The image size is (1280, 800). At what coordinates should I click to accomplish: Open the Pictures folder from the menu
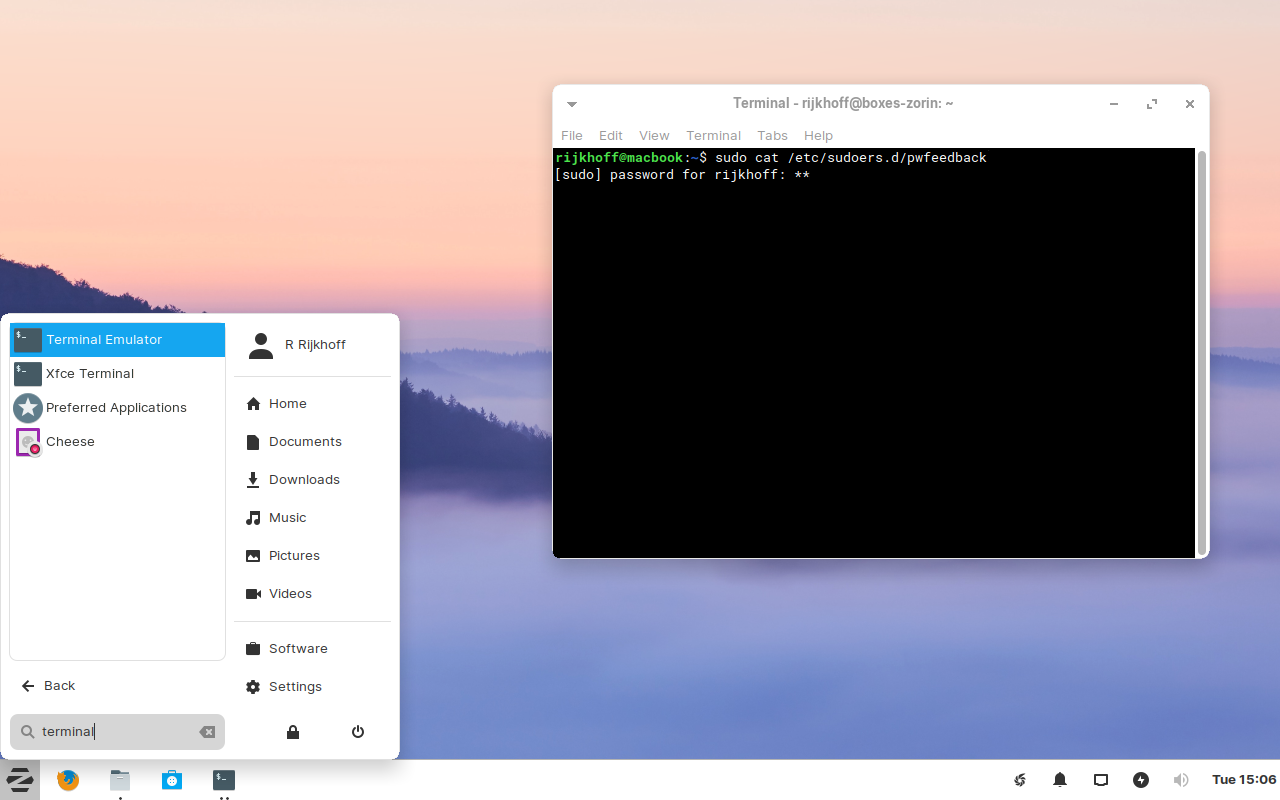pos(312,556)
